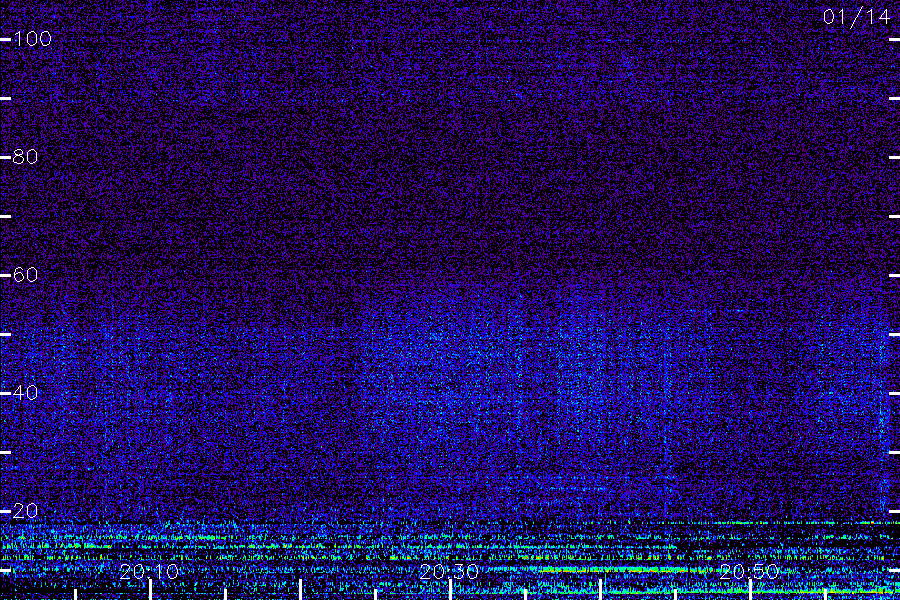
Task: Click the 20.50 time label
Action: [749, 571]
